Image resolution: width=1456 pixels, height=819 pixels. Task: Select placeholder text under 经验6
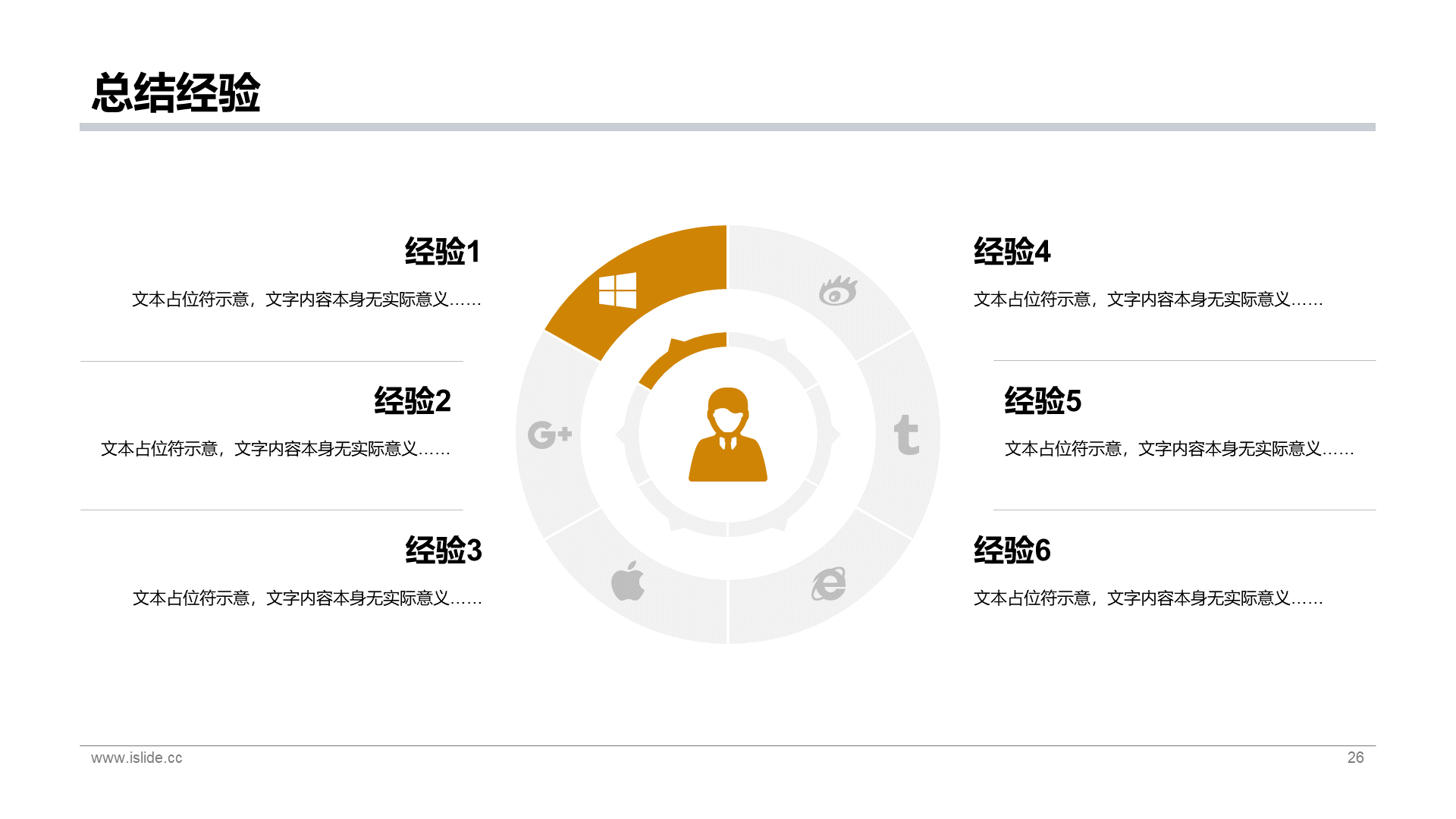[x=1148, y=598]
